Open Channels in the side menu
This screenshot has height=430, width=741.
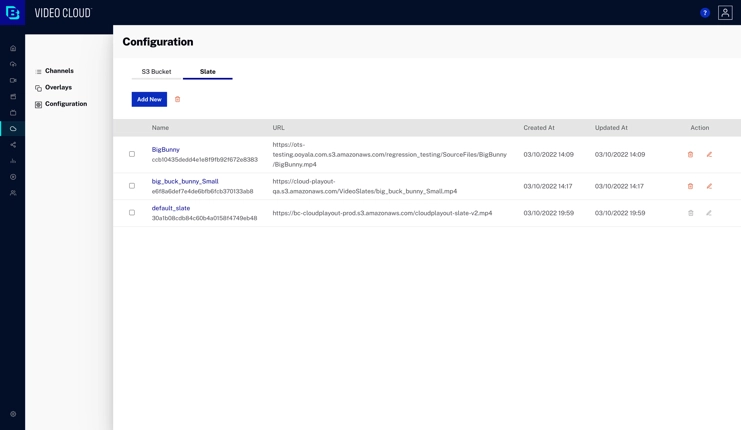click(59, 71)
